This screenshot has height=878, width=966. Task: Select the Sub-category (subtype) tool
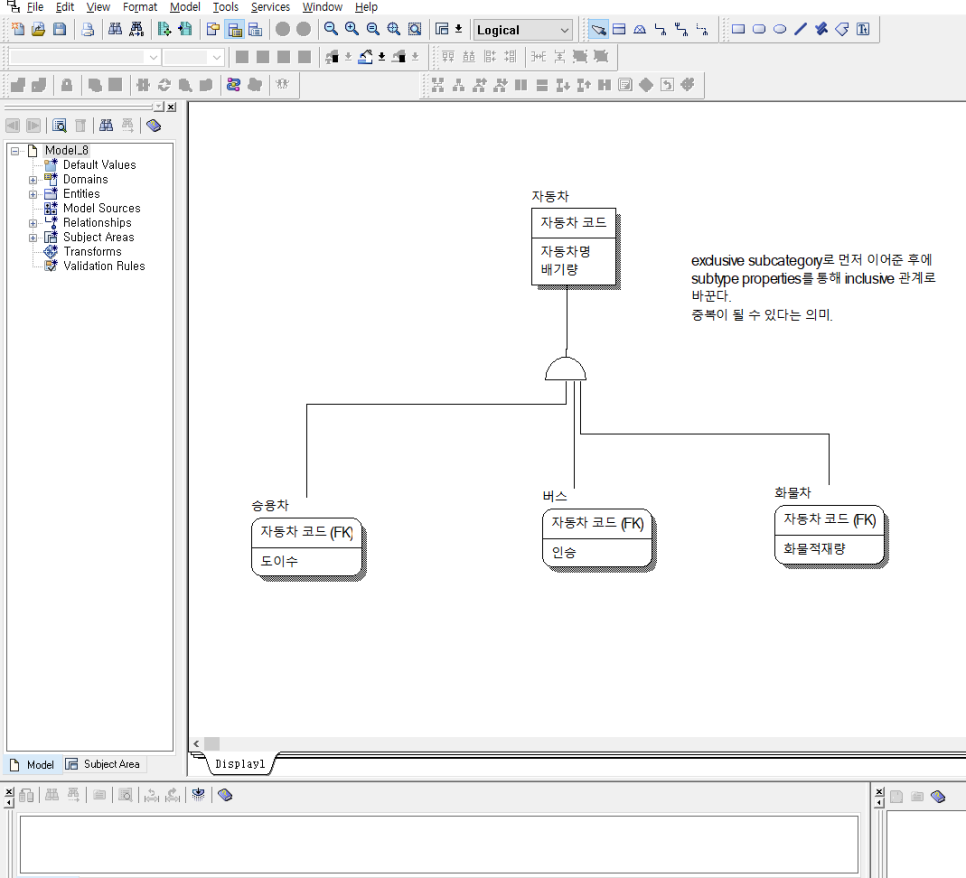click(x=639, y=29)
